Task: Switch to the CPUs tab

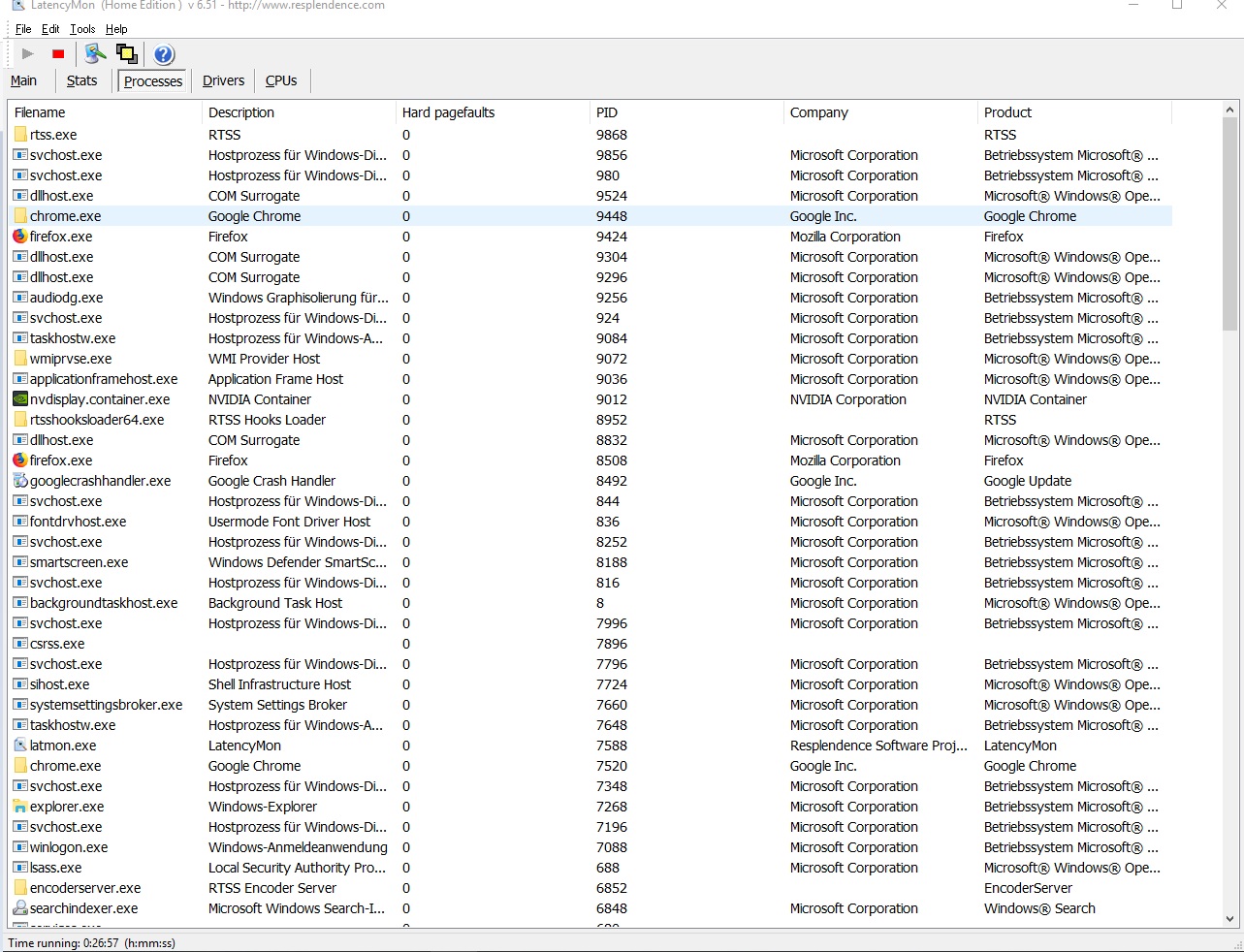Action: point(281,80)
